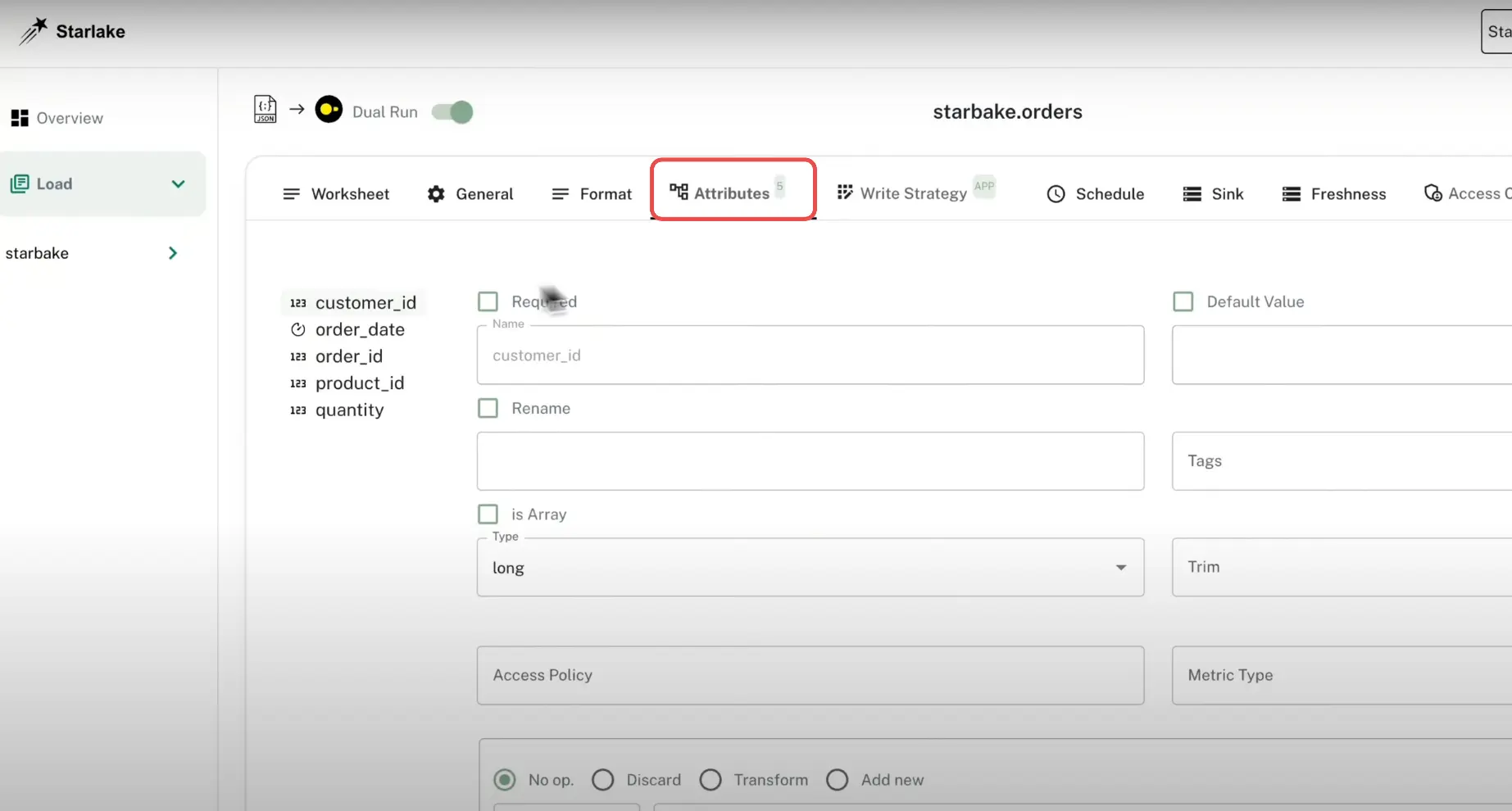Select the order_id attribute in list

(x=348, y=356)
